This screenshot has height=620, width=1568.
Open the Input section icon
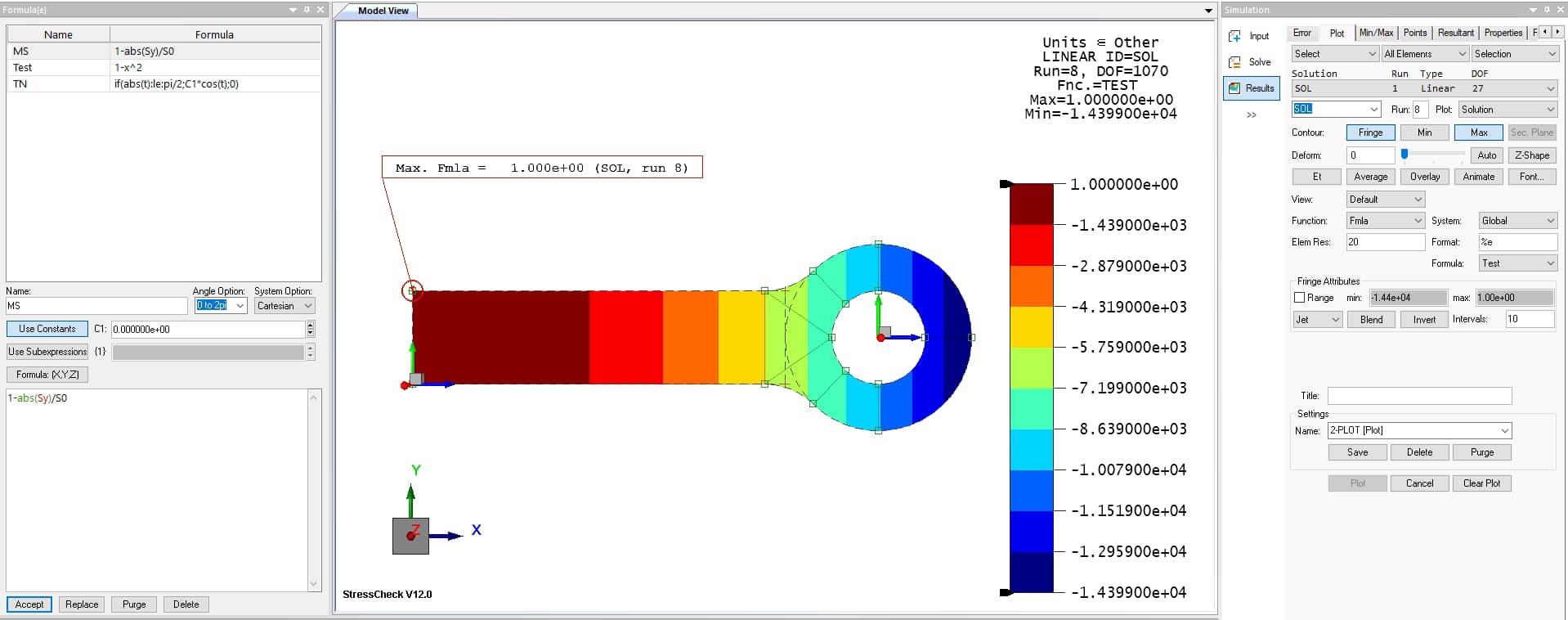(1234, 36)
